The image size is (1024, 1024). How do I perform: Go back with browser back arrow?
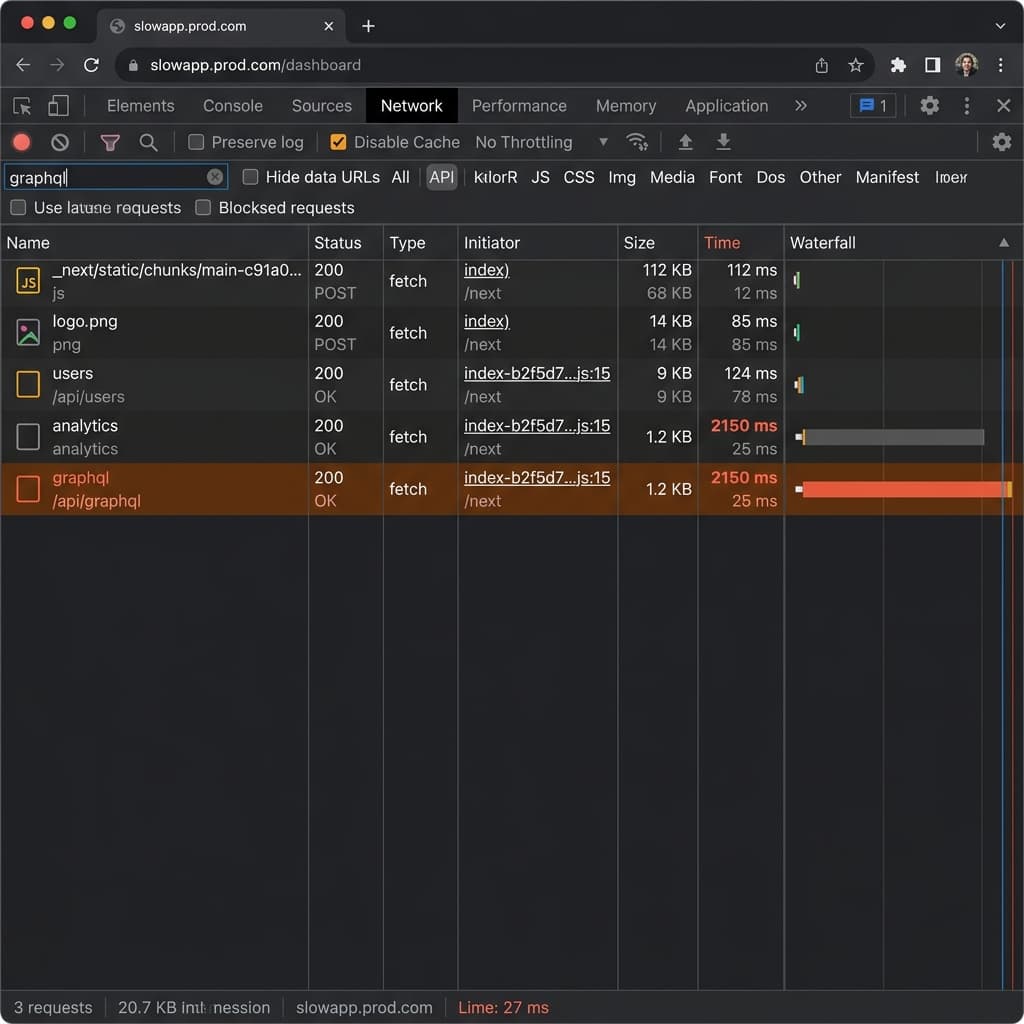(24, 65)
